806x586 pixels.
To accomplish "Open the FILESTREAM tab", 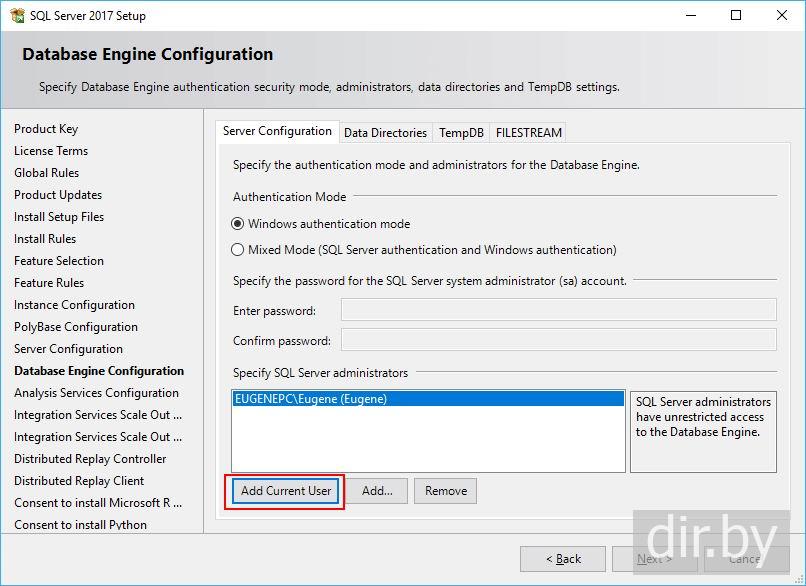I will click(x=528, y=133).
